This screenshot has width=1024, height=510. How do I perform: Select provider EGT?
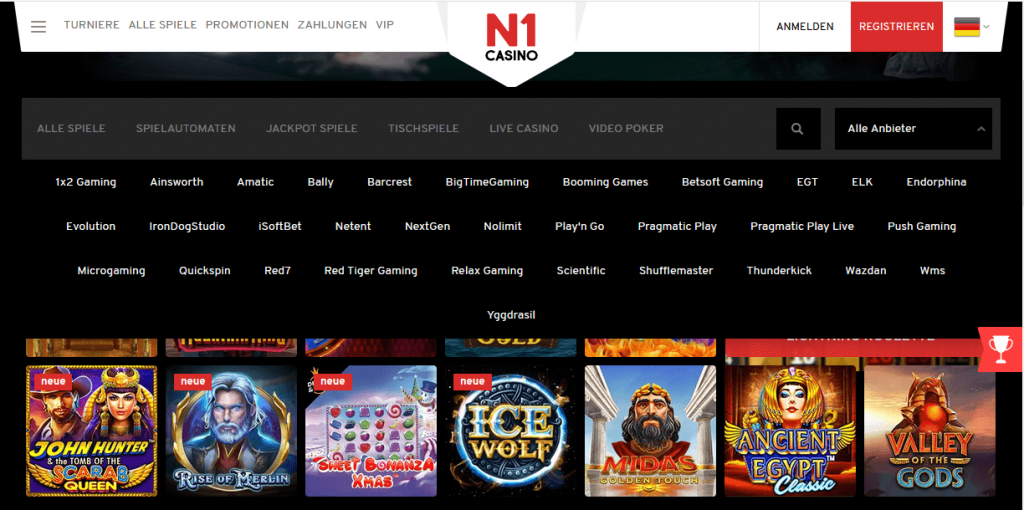[x=807, y=182]
